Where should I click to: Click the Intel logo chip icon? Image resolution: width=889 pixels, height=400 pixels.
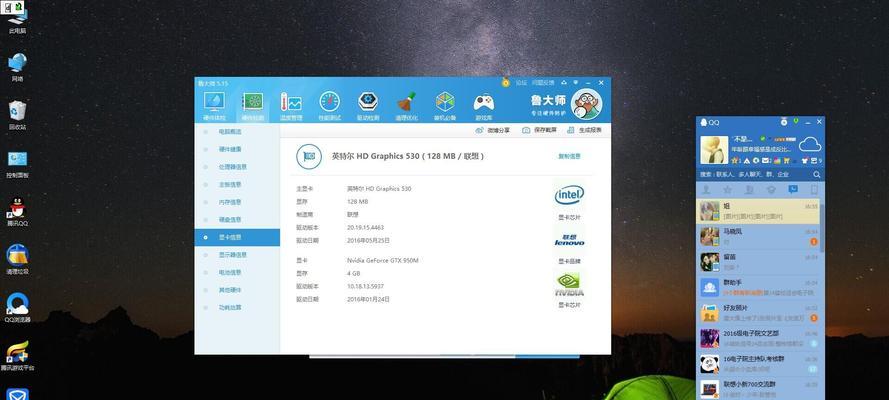(569, 196)
